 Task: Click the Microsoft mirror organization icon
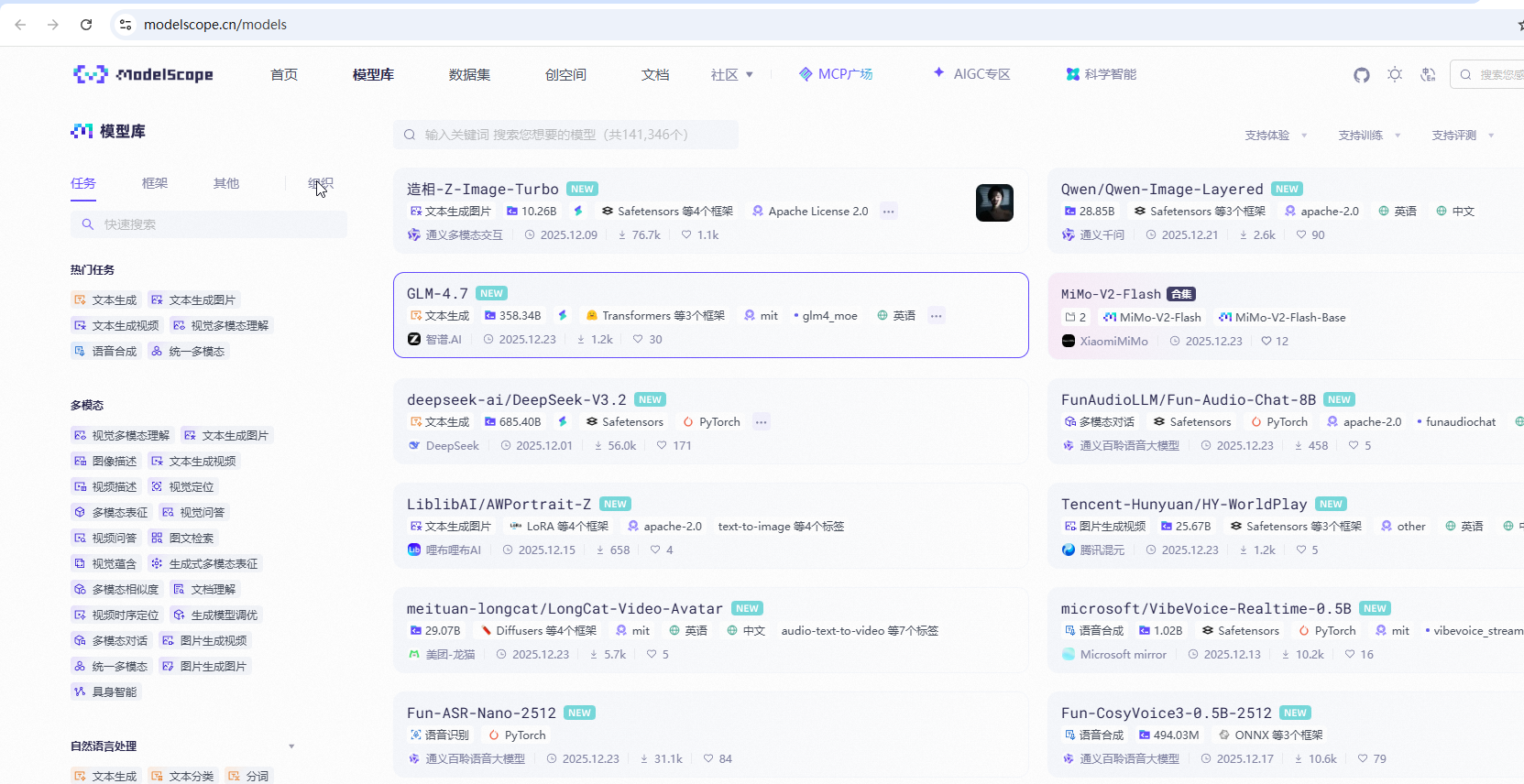pyautogui.click(x=1069, y=654)
